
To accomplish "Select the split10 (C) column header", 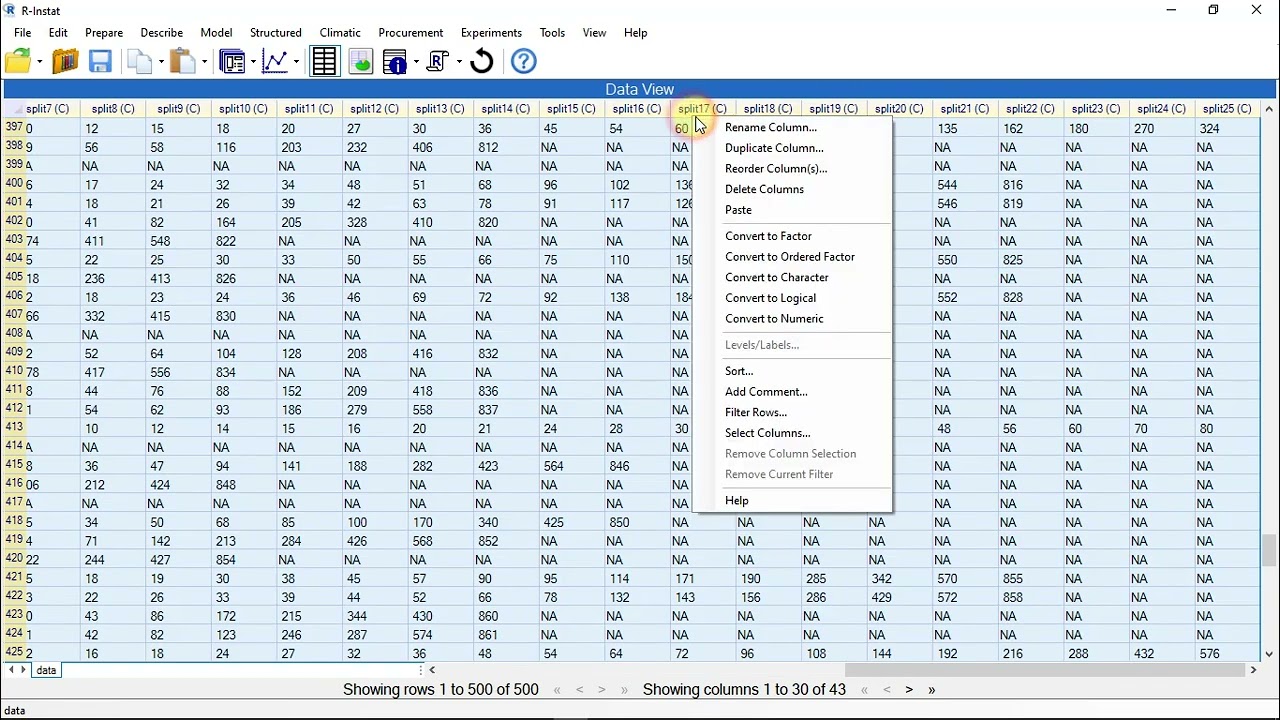I will coord(243,109).
